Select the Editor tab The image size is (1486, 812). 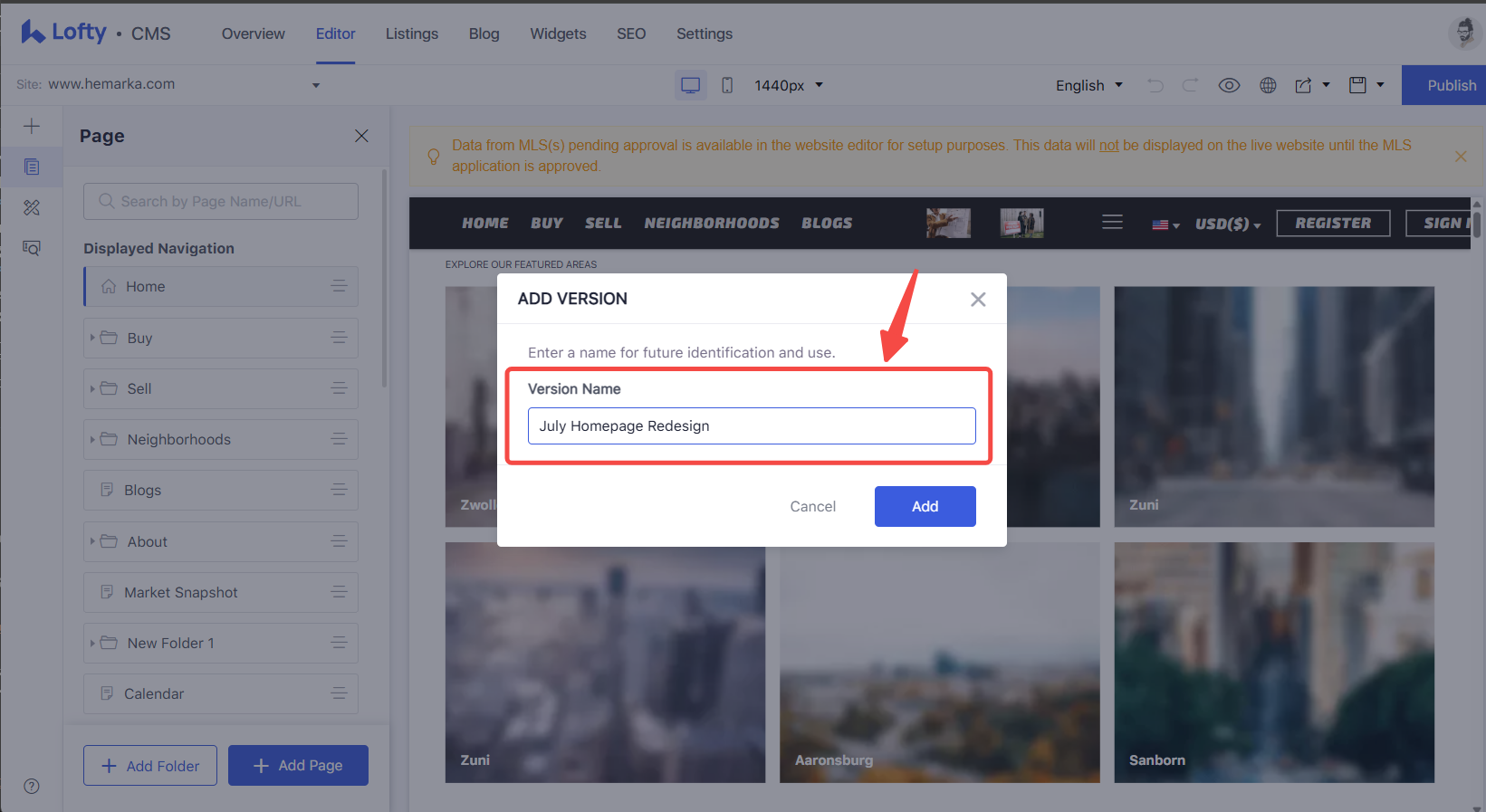[x=335, y=33]
